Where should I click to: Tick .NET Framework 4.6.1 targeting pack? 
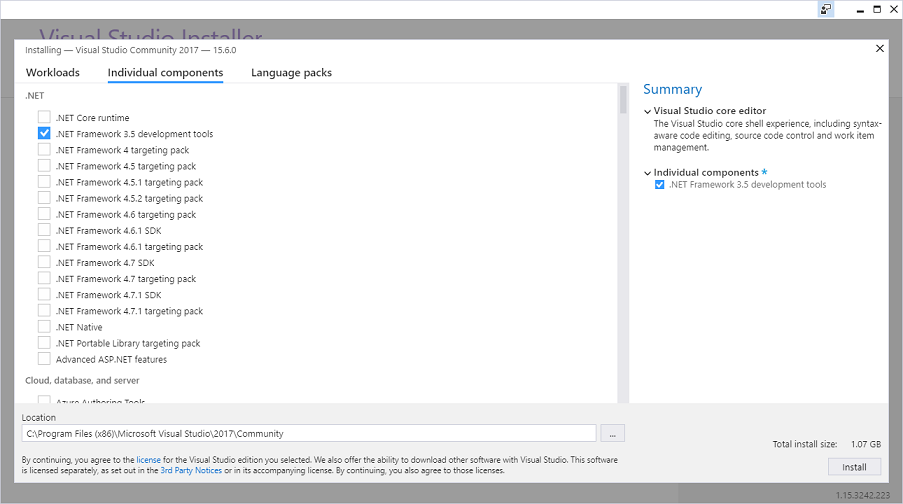click(44, 246)
